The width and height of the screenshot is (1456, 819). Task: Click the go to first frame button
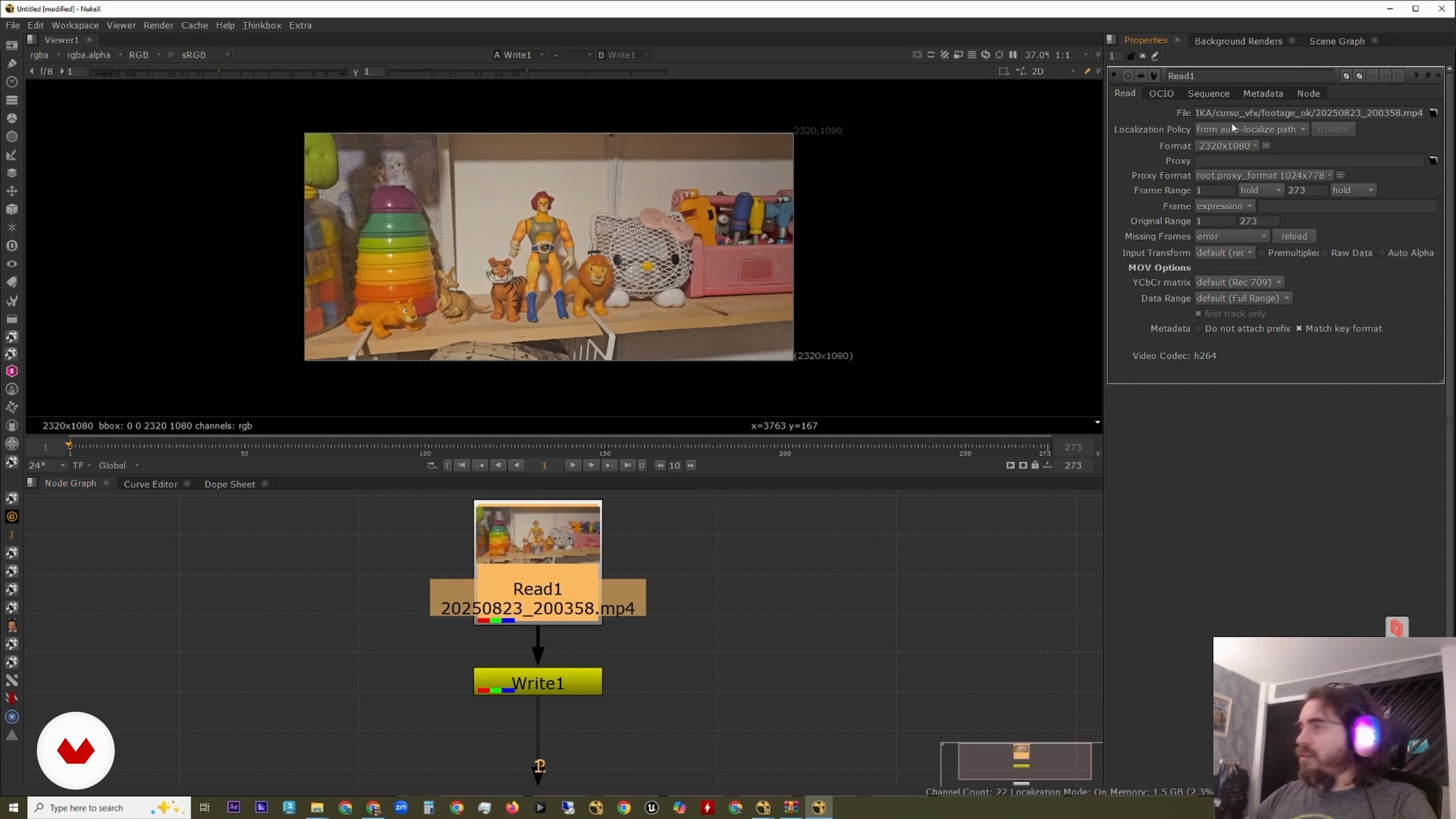tap(462, 465)
